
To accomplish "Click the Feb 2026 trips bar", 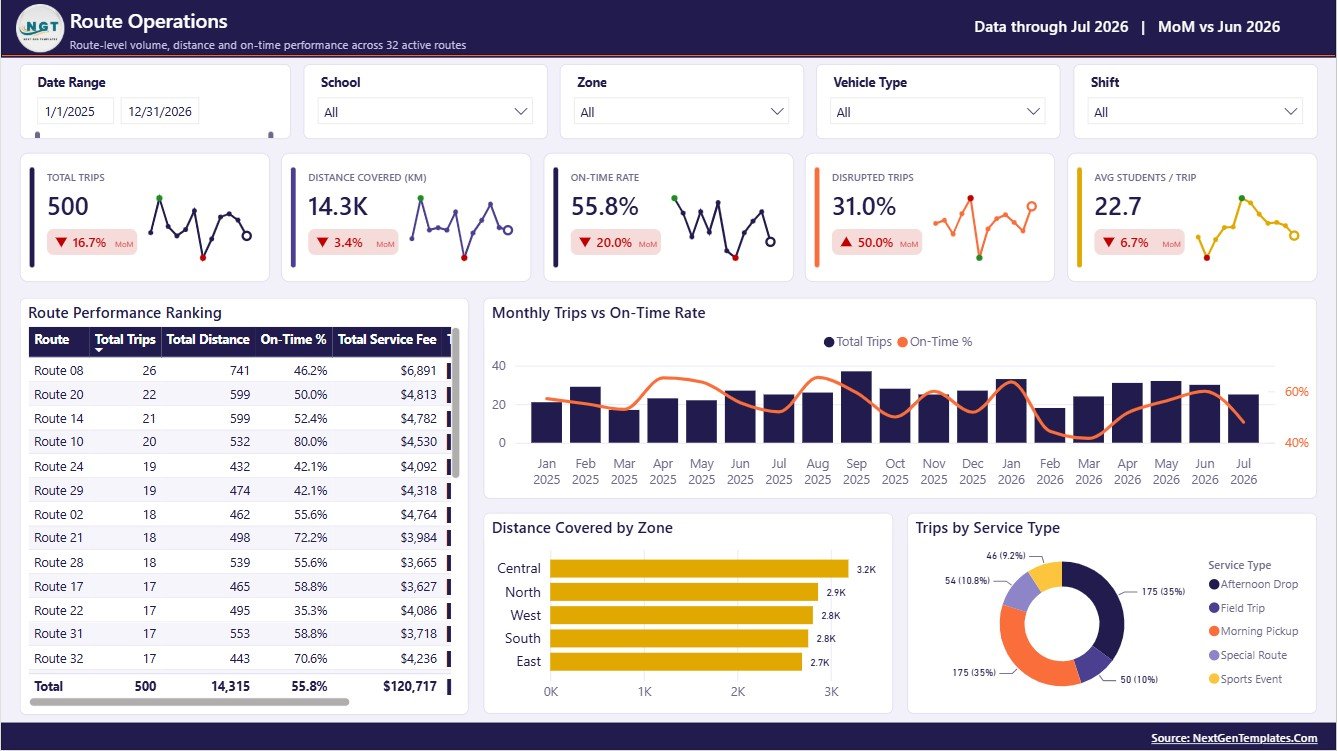I will pos(1050,425).
